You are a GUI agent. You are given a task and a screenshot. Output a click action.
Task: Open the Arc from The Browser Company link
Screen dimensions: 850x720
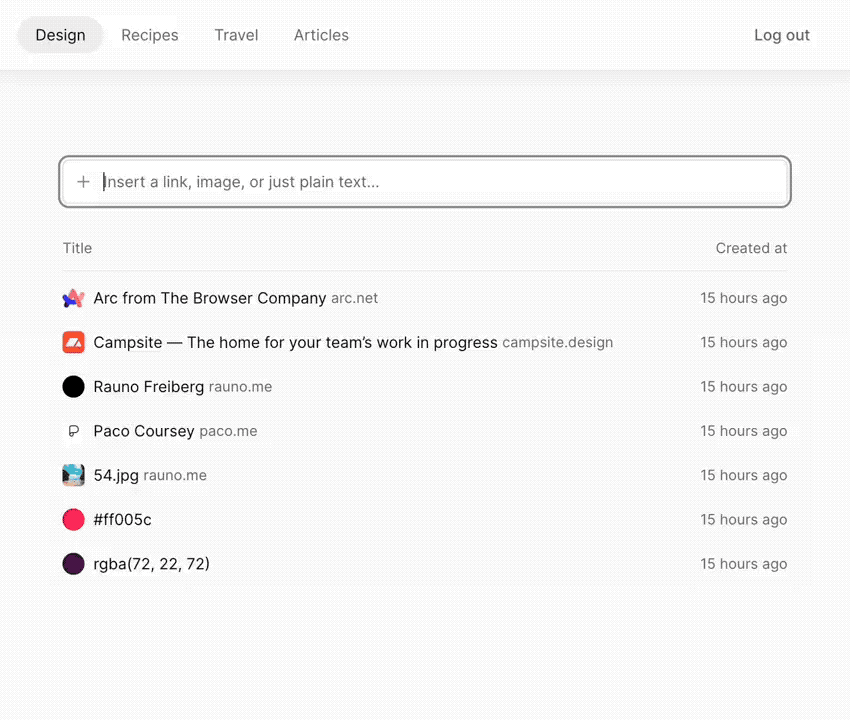[209, 298]
